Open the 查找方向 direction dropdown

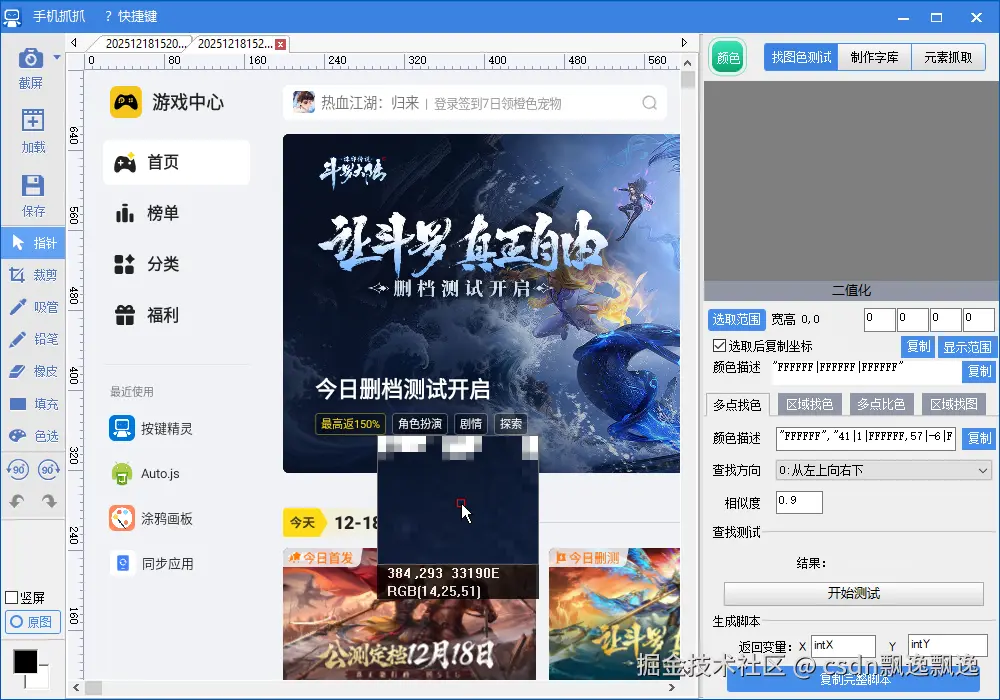[x=884, y=470]
